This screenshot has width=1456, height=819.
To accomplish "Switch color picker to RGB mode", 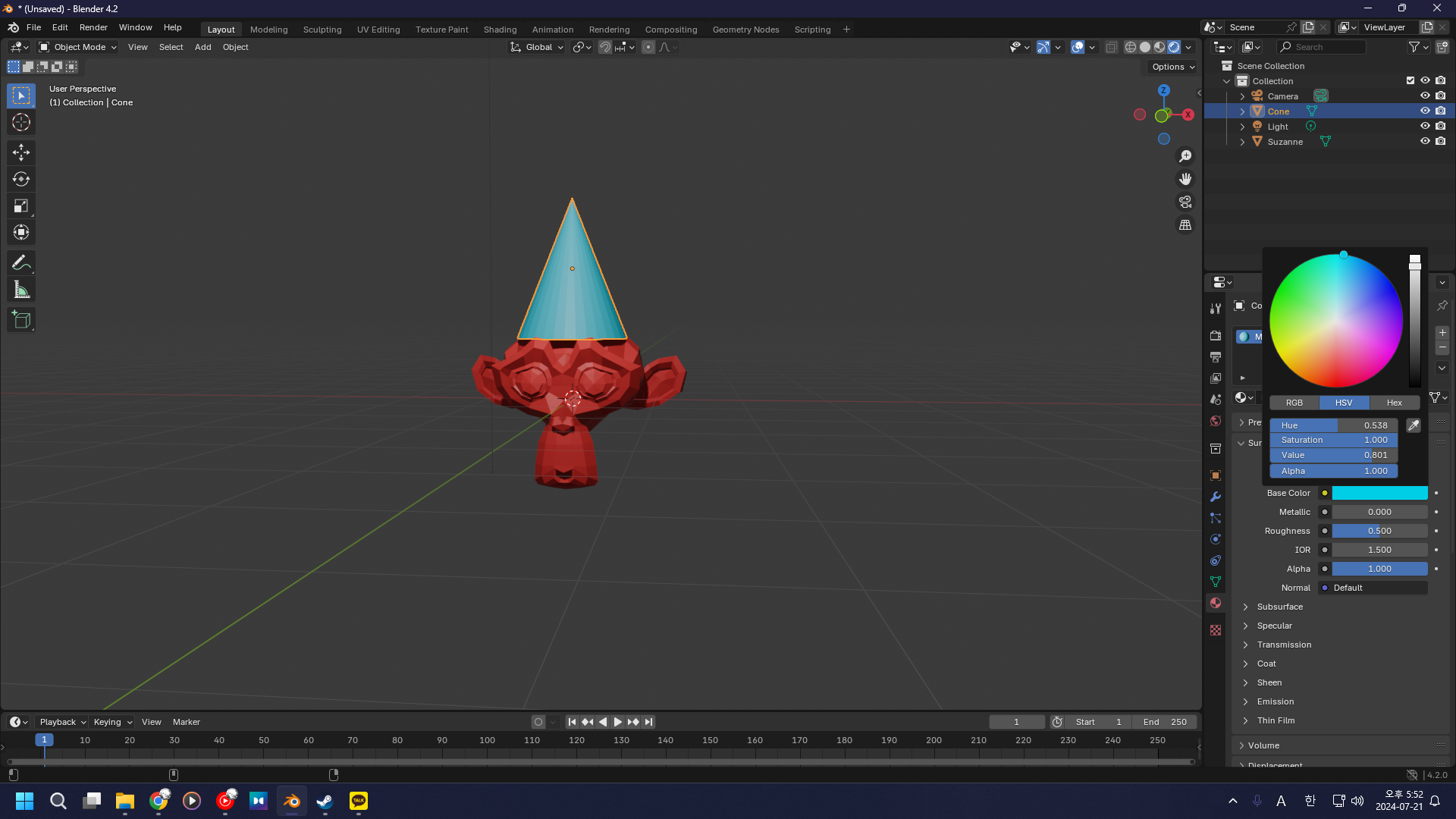I will [1294, 403].
